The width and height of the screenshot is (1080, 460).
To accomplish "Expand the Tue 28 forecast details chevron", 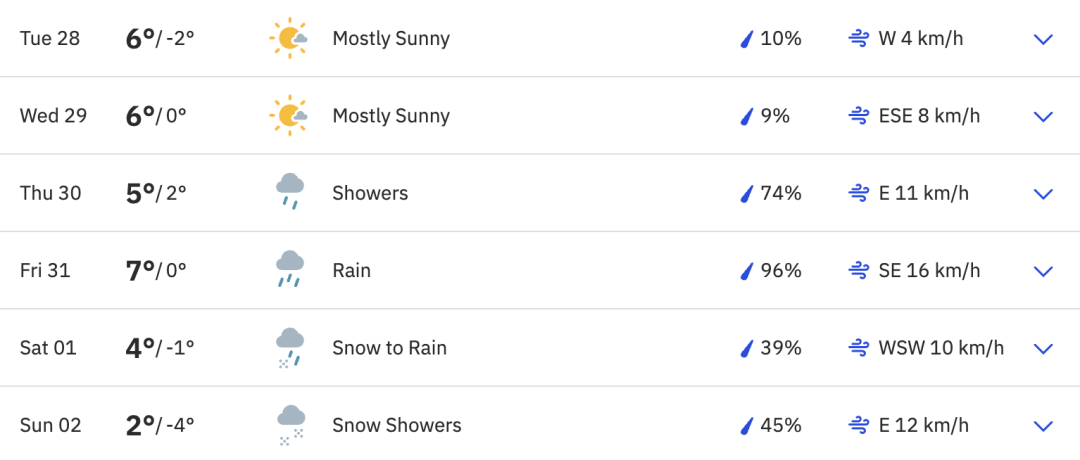I will click(1043, 39).
